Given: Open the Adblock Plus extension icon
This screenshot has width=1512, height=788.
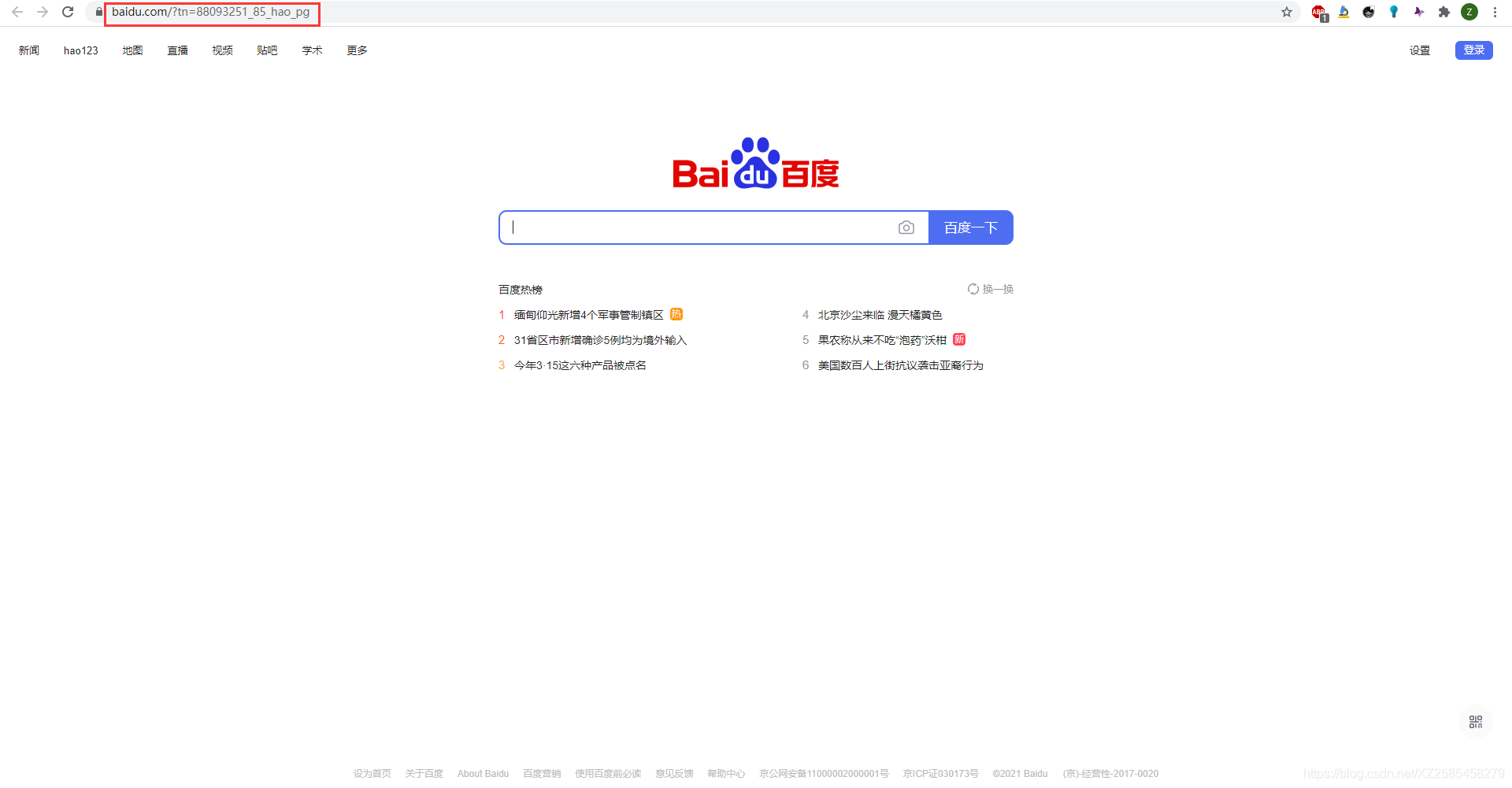Looking at the screenshot, I should (1317, 12).
